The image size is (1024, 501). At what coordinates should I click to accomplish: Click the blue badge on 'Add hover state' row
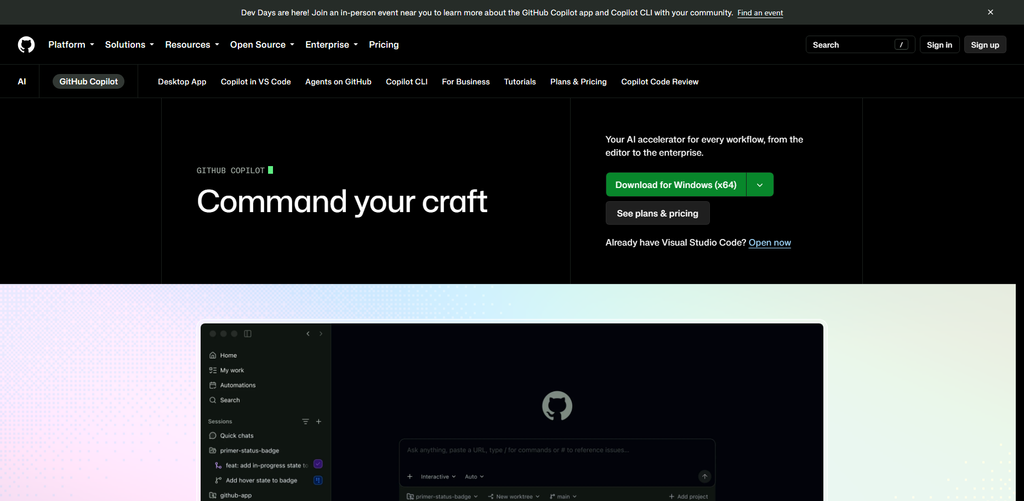pyautogui.click(x=318, y=480)
